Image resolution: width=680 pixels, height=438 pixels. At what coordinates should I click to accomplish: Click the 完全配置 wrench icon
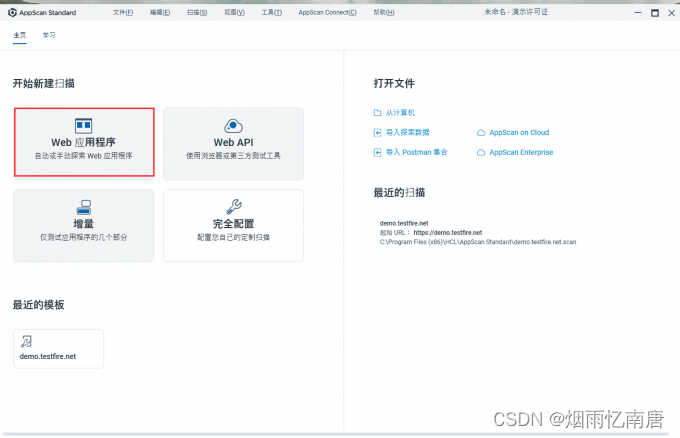pyautogui.click(x=234, y=207)
